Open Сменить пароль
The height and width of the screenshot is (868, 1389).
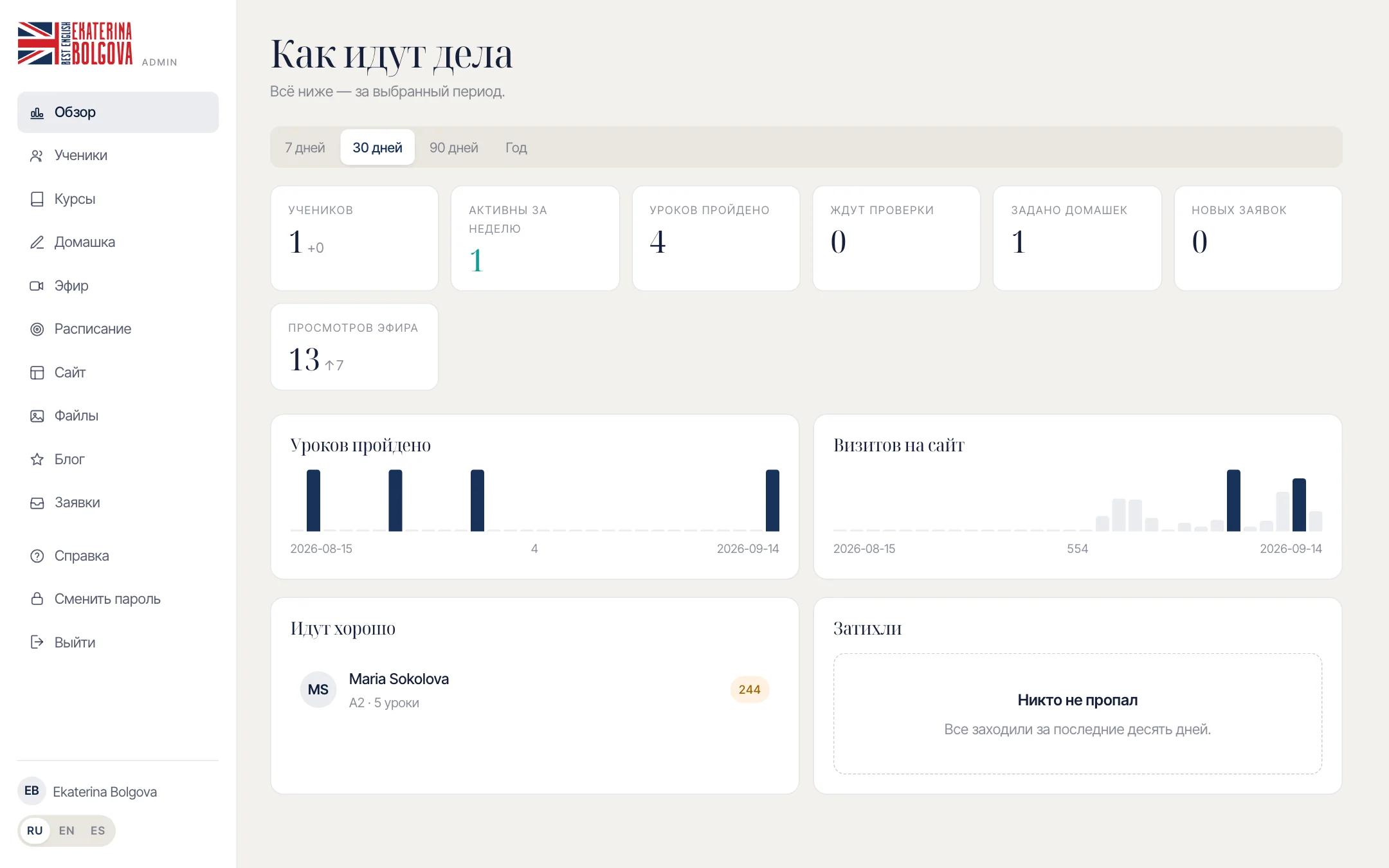tap(118, 599)
